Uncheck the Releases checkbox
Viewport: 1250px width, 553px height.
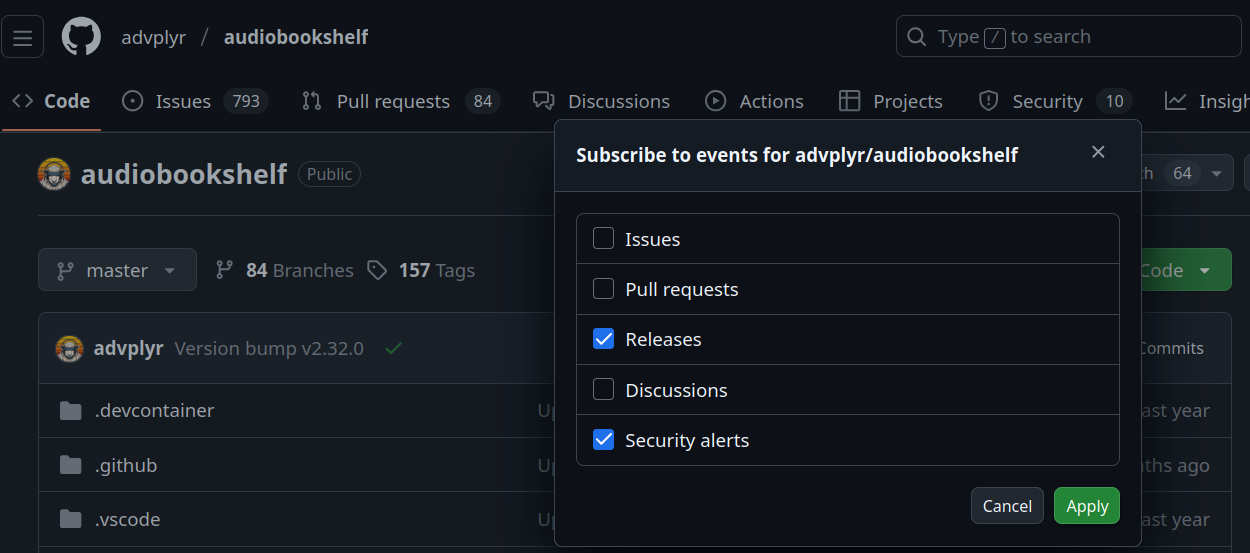point(603,339)
